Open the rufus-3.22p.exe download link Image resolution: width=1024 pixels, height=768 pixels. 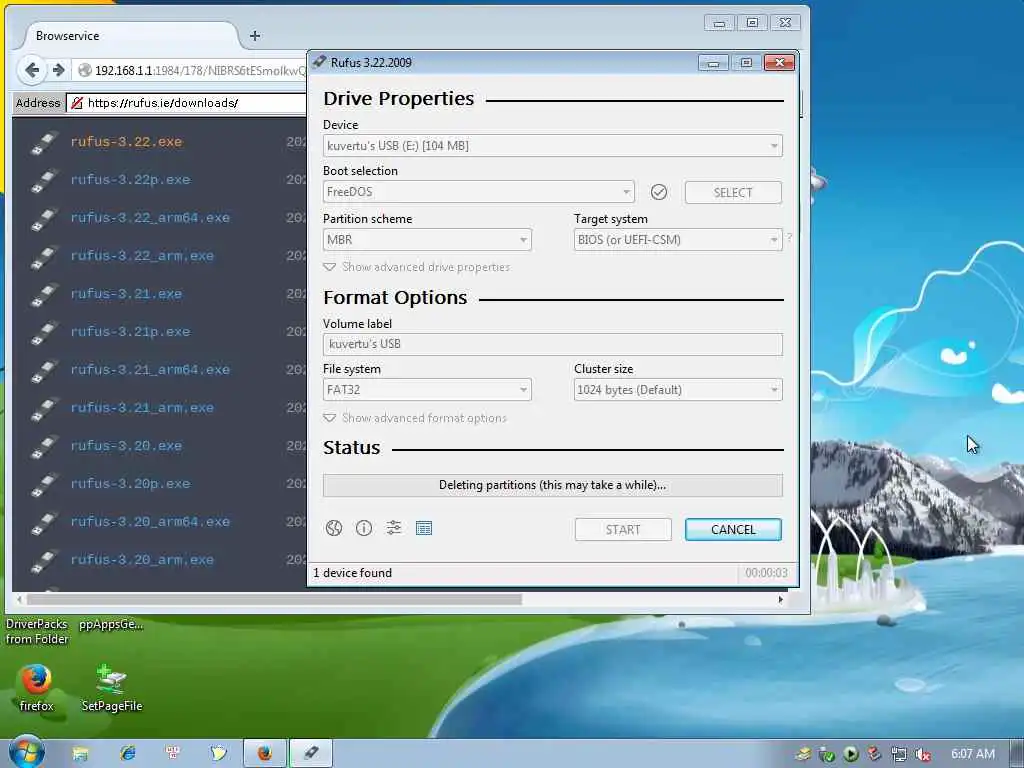pos(131,180)
